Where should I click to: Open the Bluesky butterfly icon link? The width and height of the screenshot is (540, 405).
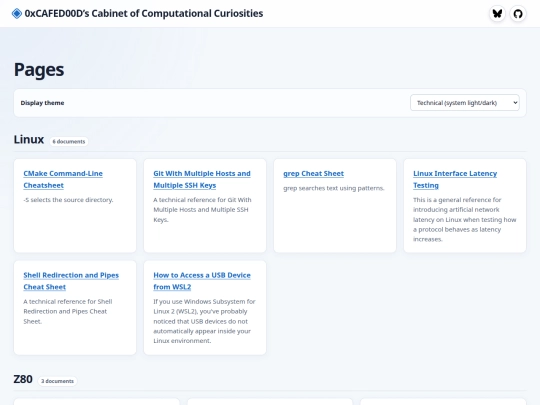pos(497,14)
